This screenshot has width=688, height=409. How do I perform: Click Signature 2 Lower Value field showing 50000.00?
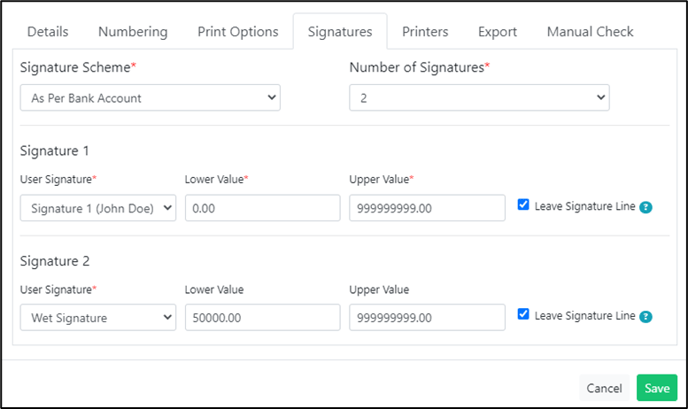262,317
